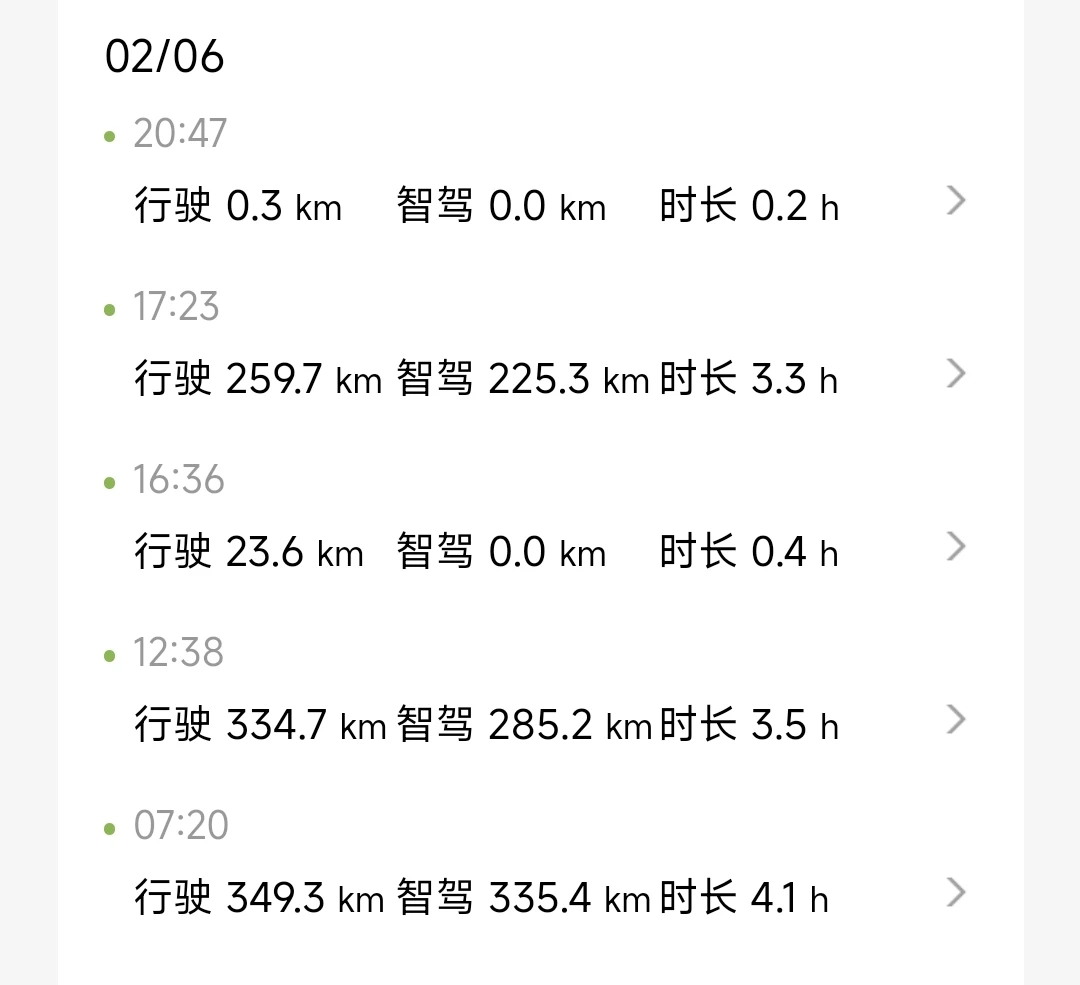1080x985 pixels.
Task: Click the green dot beside 07:20
Action: (x=110, y=829)
